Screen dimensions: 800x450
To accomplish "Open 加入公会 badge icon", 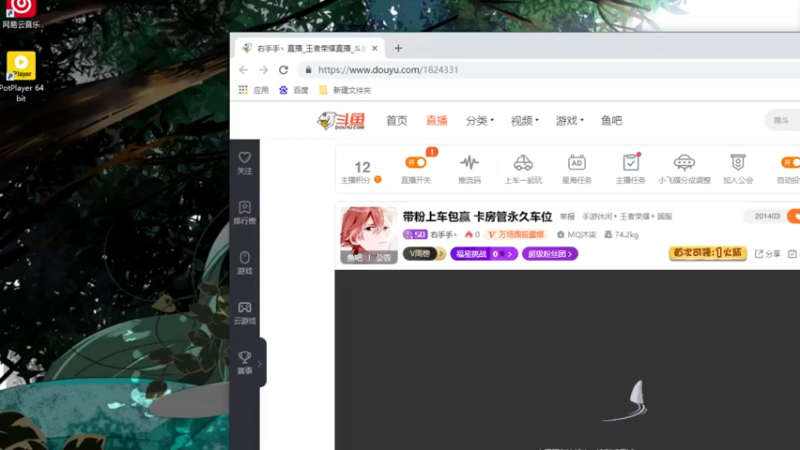I will coord(738,169).
